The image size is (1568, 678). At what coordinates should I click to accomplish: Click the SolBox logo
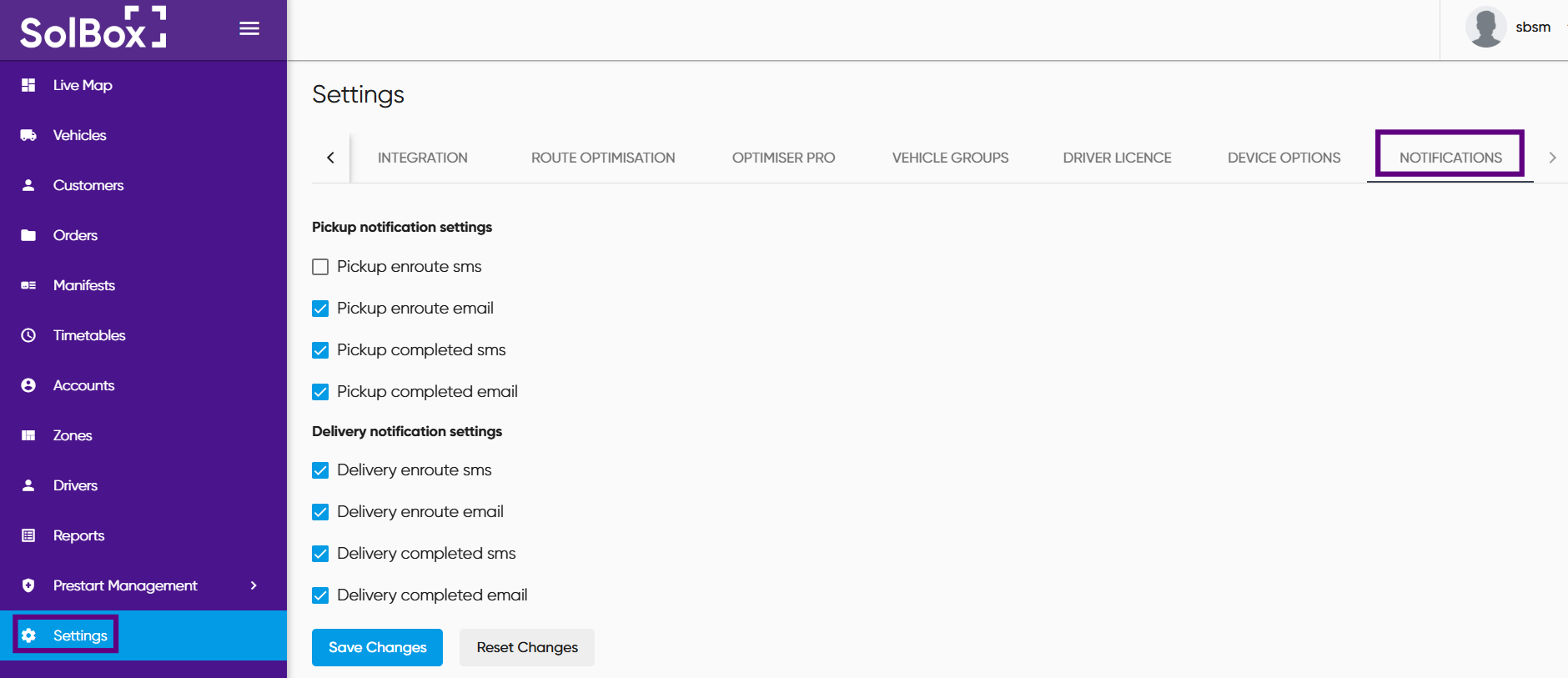pos(93,28)
